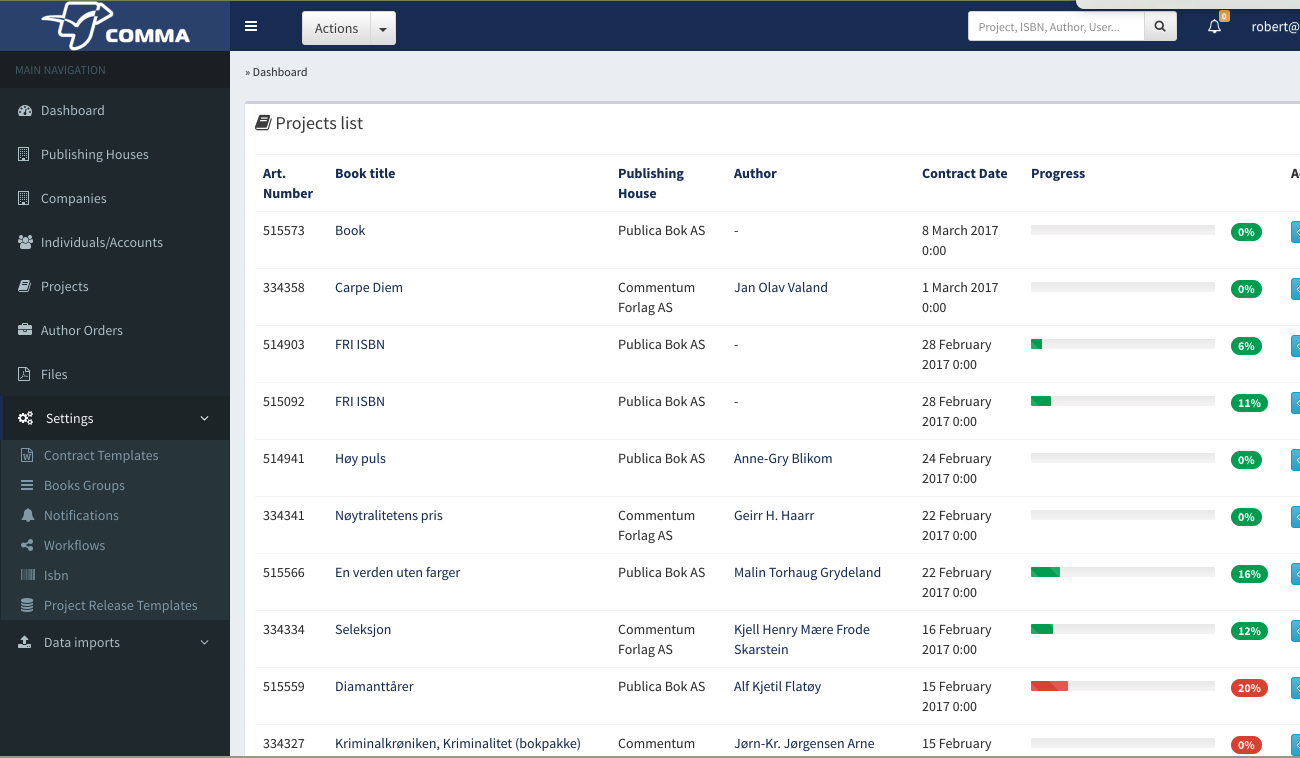Open the link titled Book

click(350, 231)
